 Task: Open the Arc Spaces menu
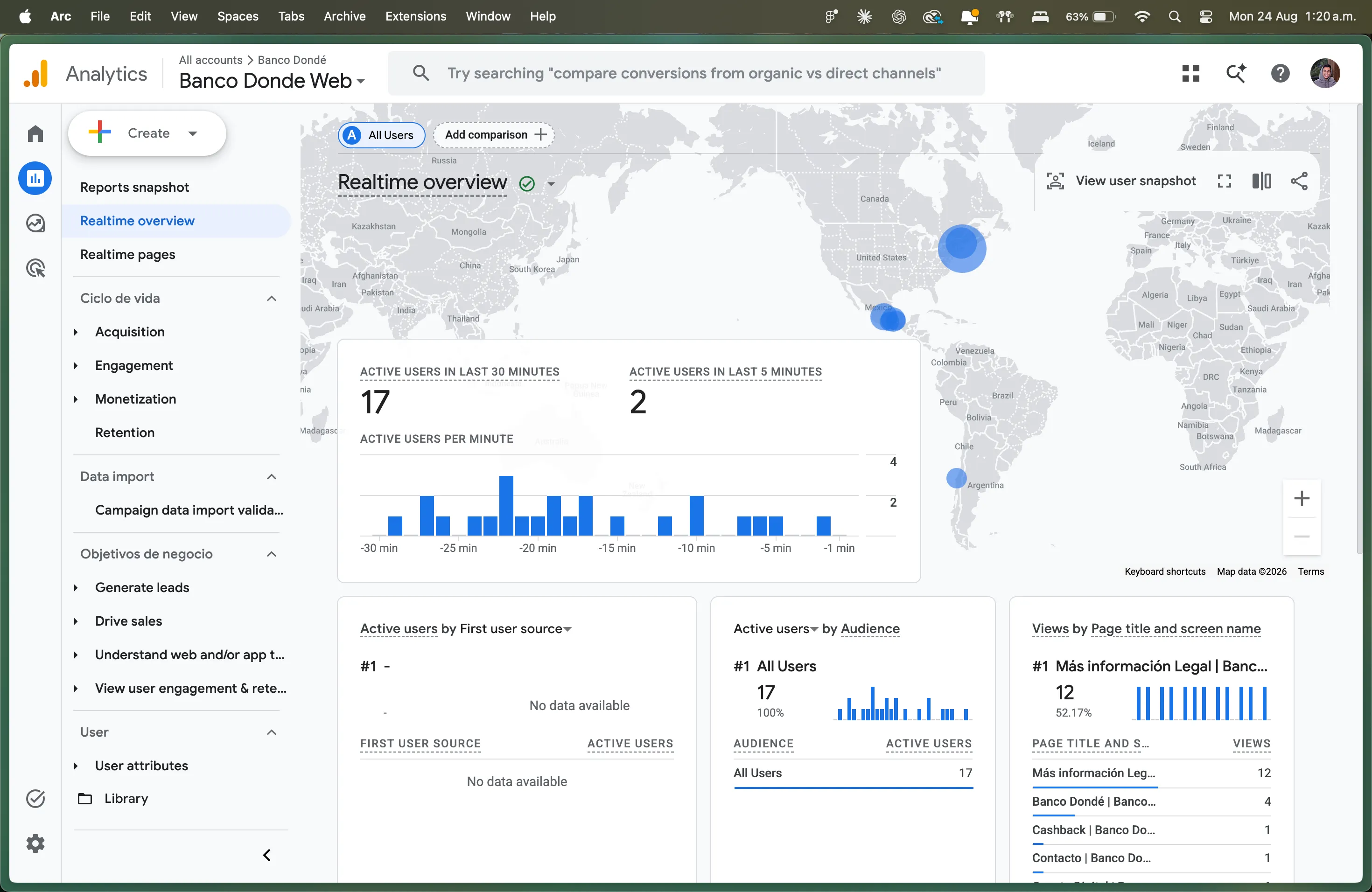click(x=238, y=16)
